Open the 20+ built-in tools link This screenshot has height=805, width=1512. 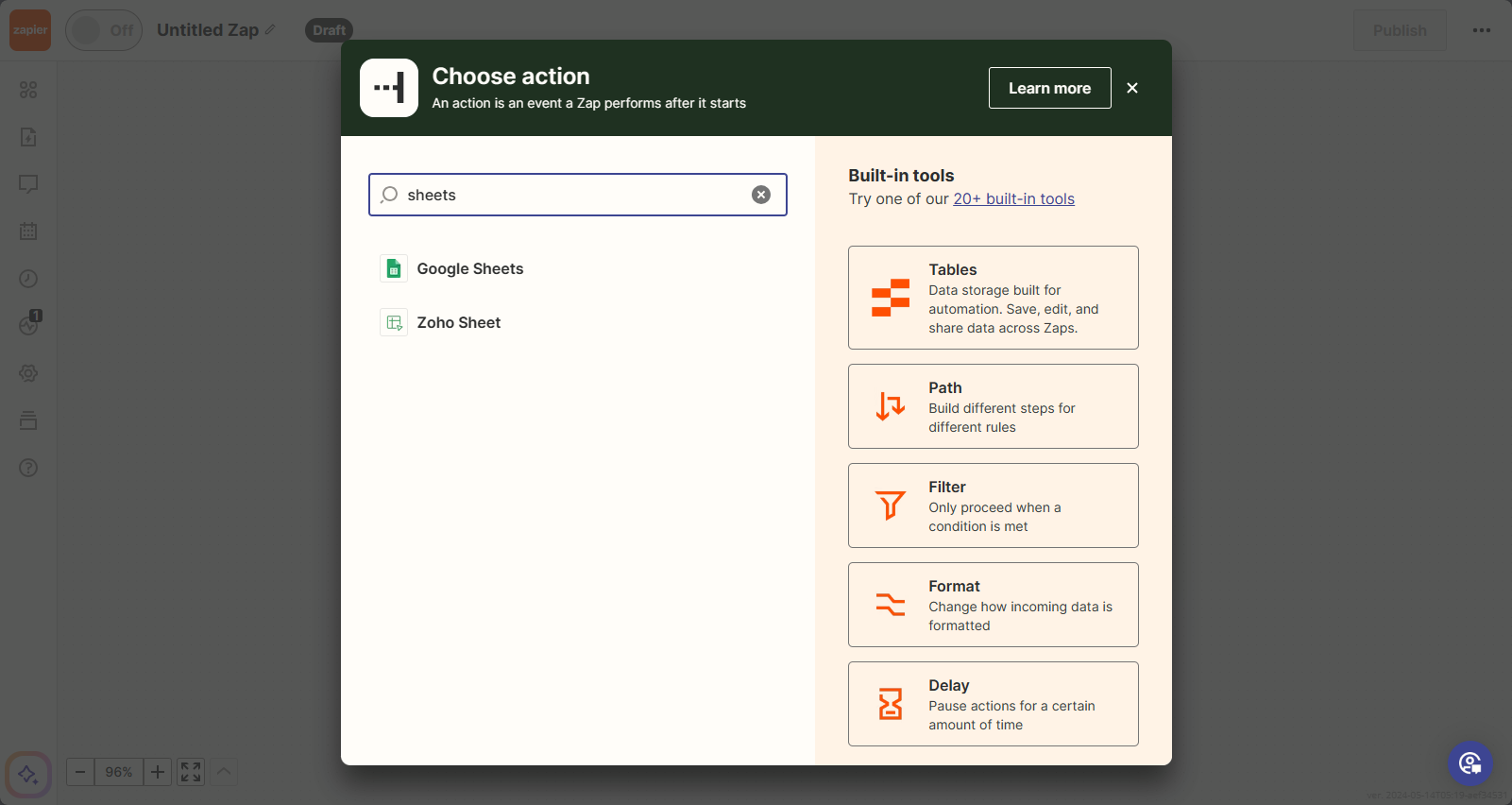(x=1013, y=199)
